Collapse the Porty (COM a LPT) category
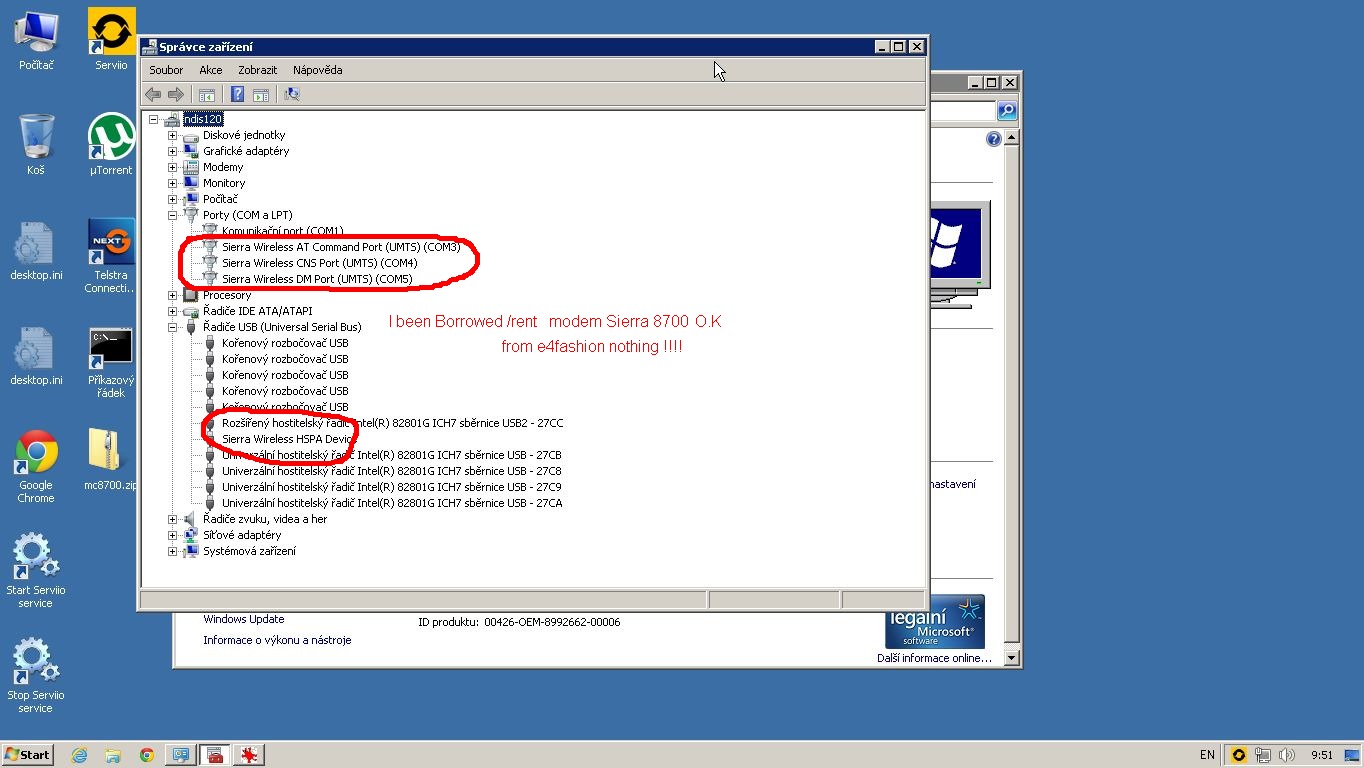 click(172, 215)
